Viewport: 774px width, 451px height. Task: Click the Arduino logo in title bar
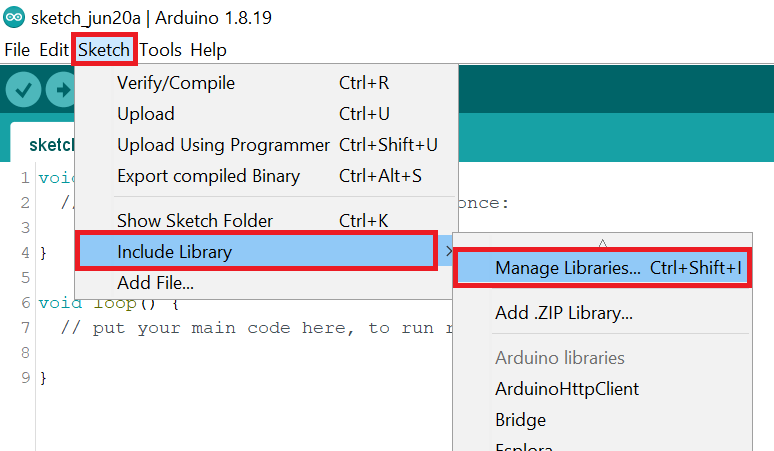(14, 18)
